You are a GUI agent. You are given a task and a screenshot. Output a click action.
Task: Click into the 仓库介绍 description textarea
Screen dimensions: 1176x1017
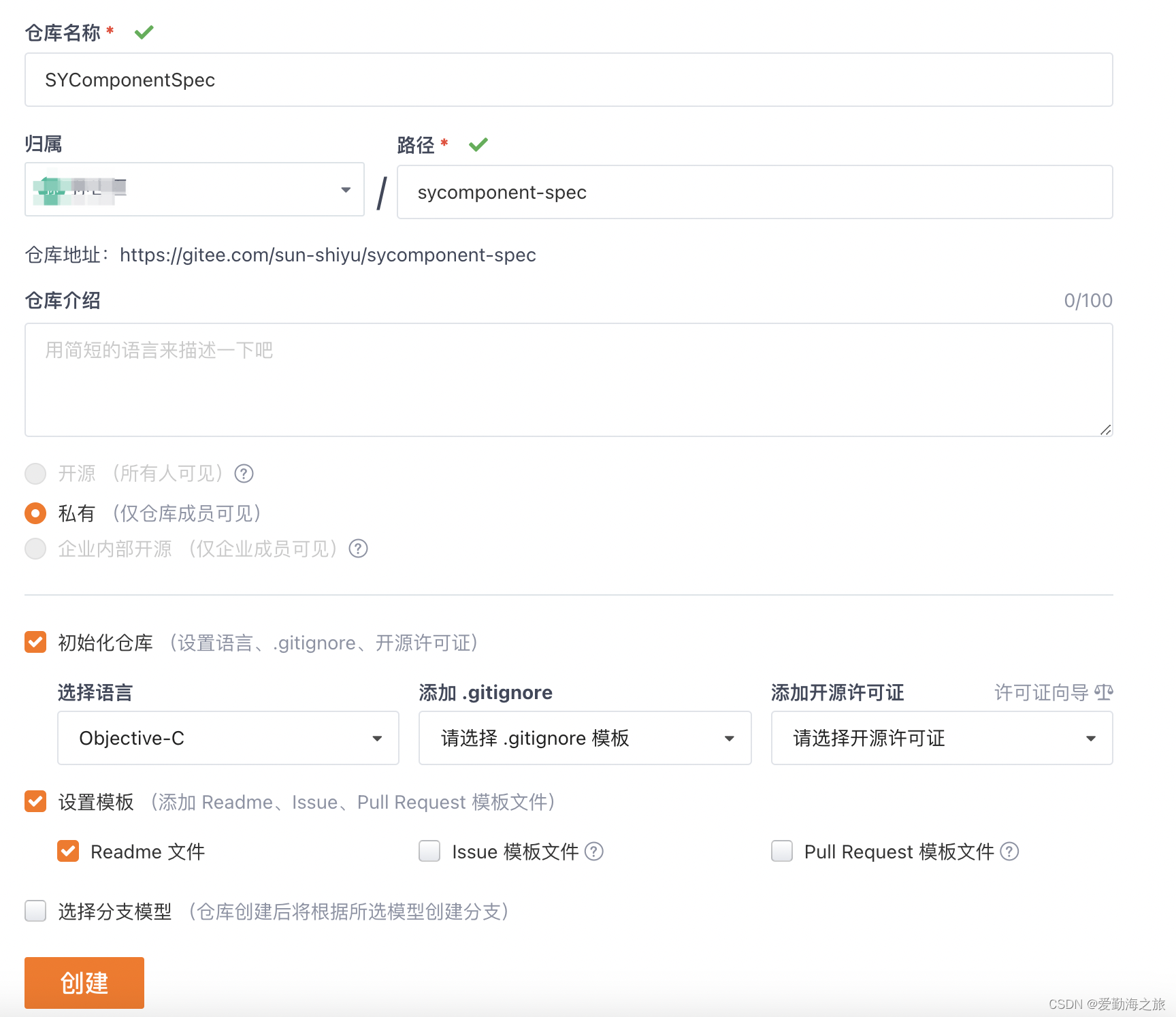click(569, 380)
